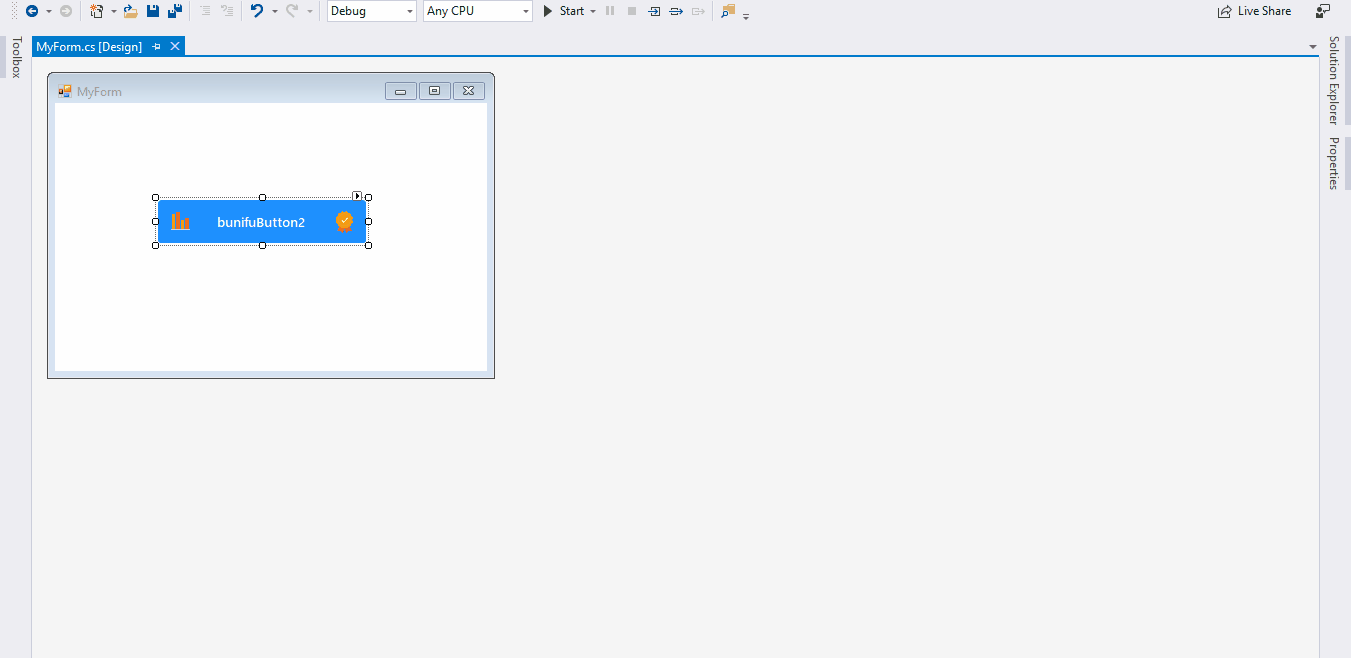The image size is (1351, 658).
Task: Click the MyForm title bar text
Action: click(99, 91)
